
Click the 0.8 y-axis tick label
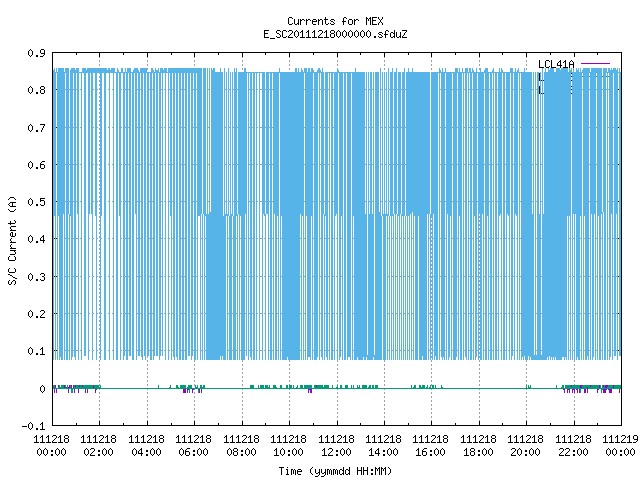pyautogui.click(x=36, y=90)
